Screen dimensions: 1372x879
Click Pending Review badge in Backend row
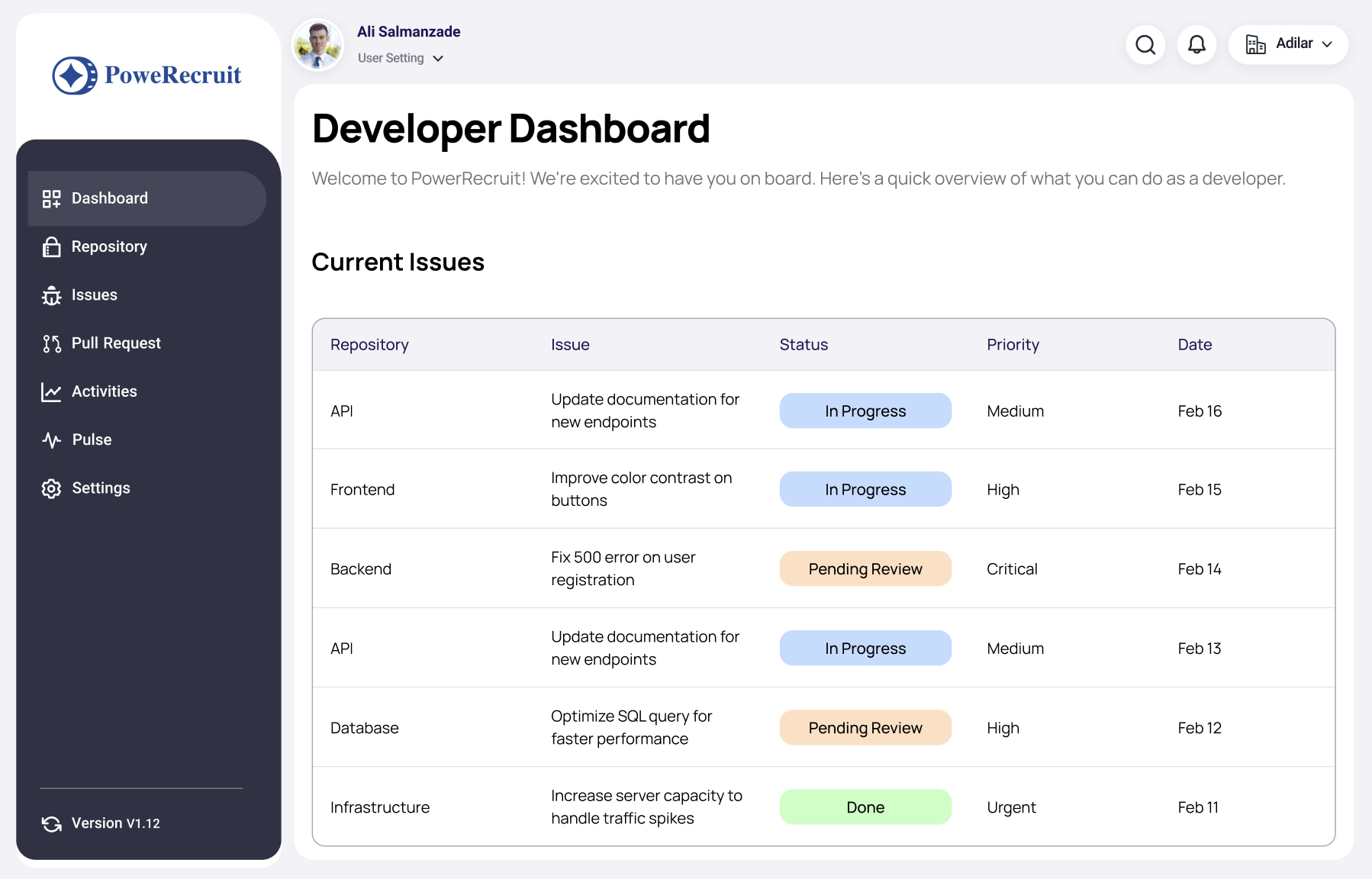point(865,568)
